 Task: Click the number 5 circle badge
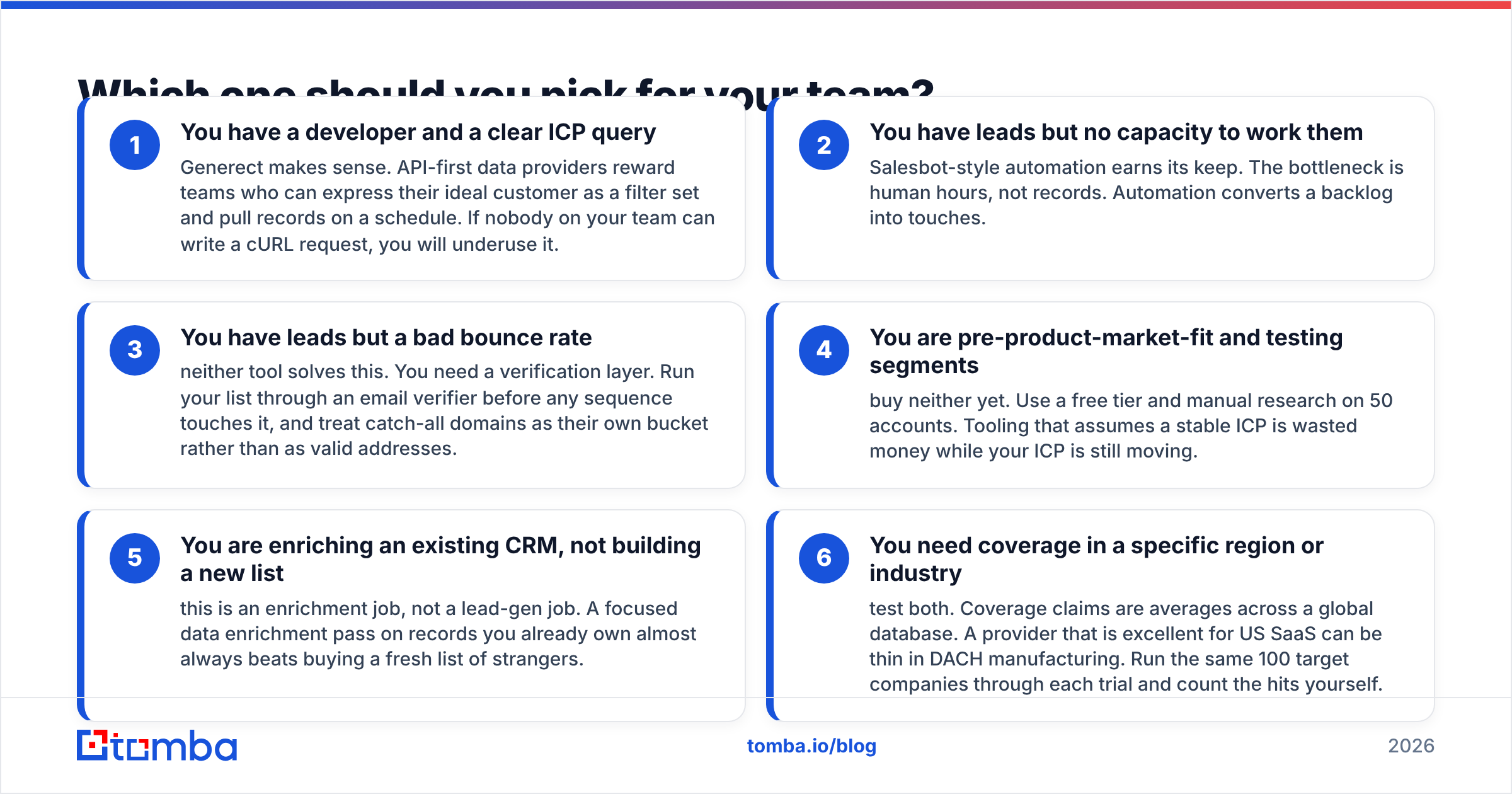click(x=135, y=558)
